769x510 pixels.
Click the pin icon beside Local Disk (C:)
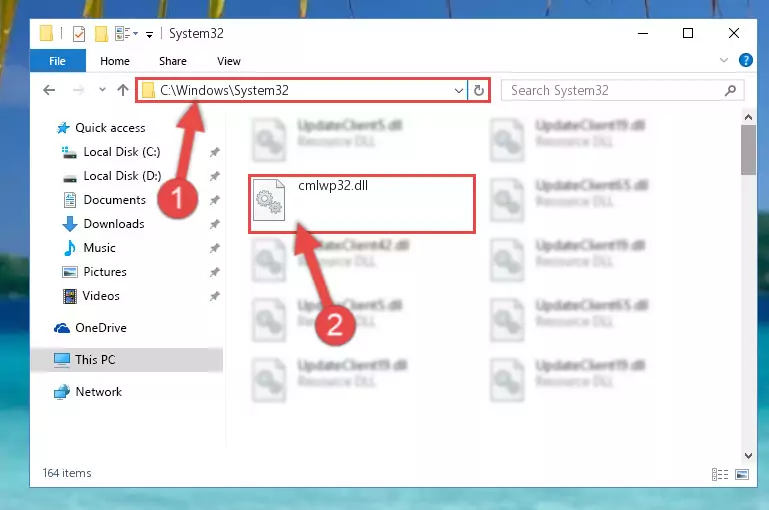[214, 153]
